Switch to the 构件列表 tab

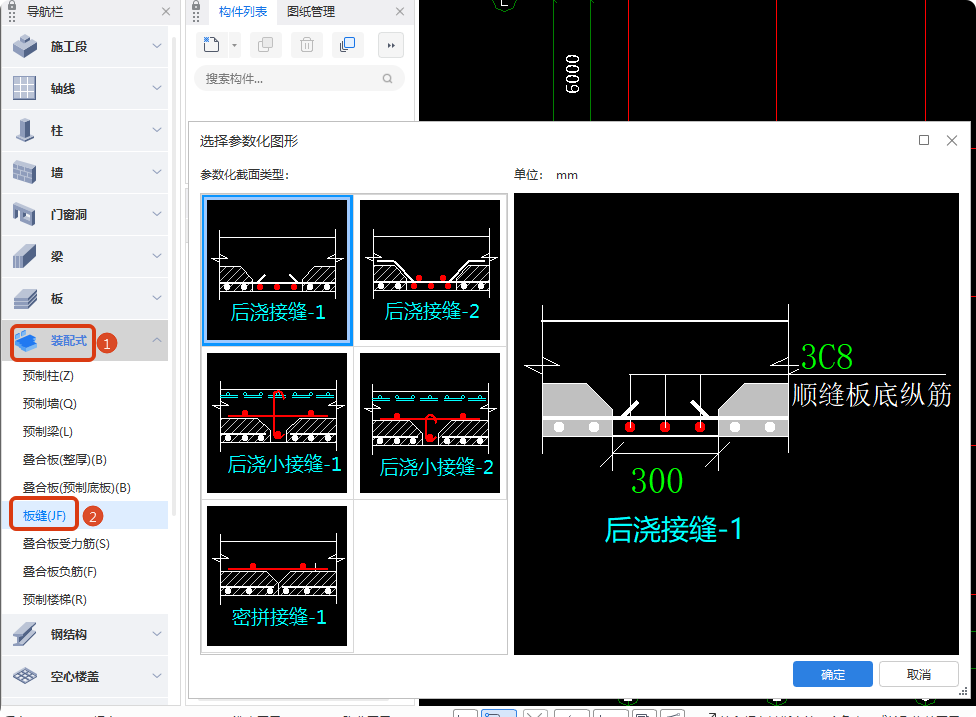tap(243, 11)
